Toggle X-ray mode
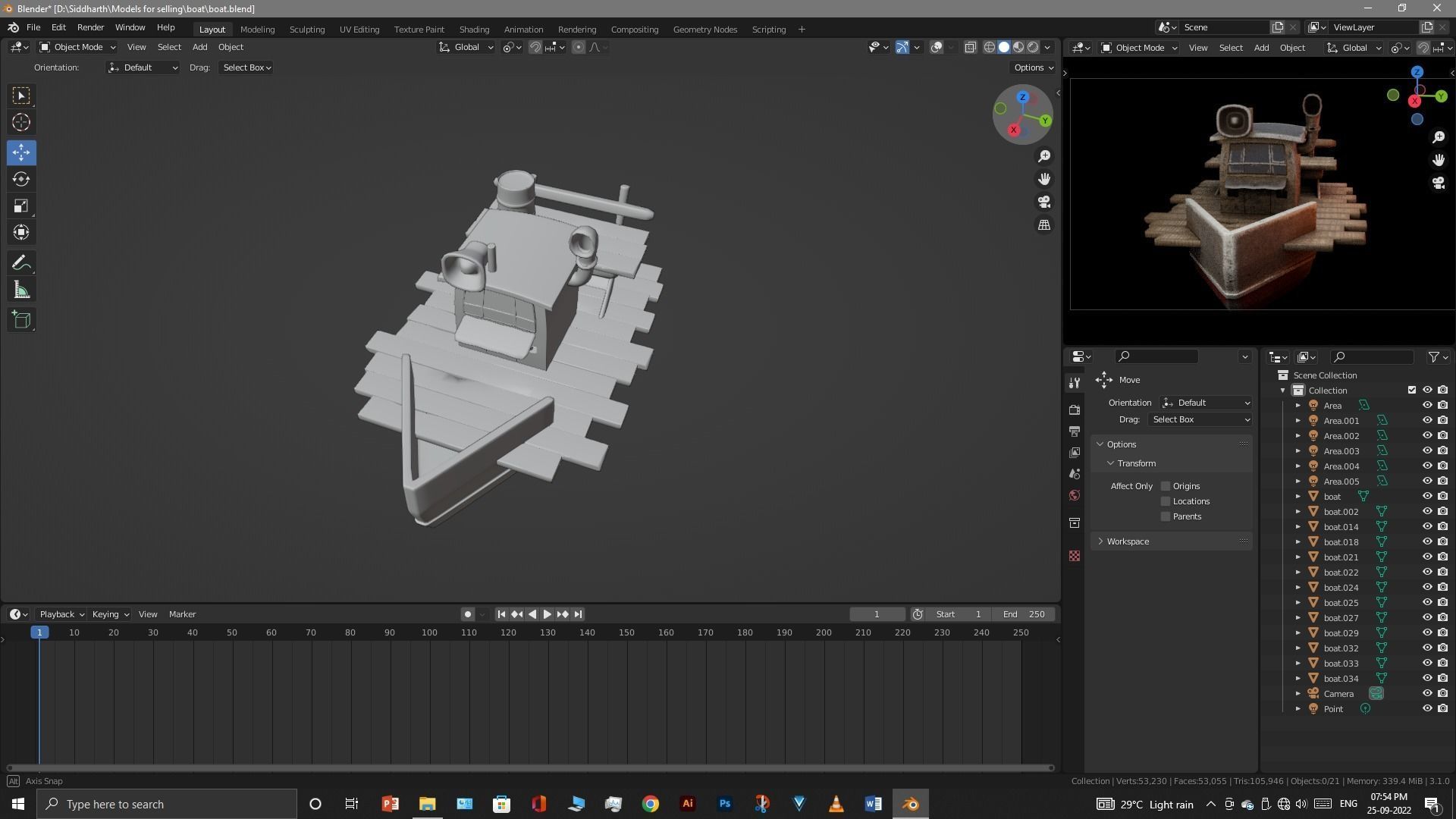The image size is (1456, 819). (x=970, y=47)
